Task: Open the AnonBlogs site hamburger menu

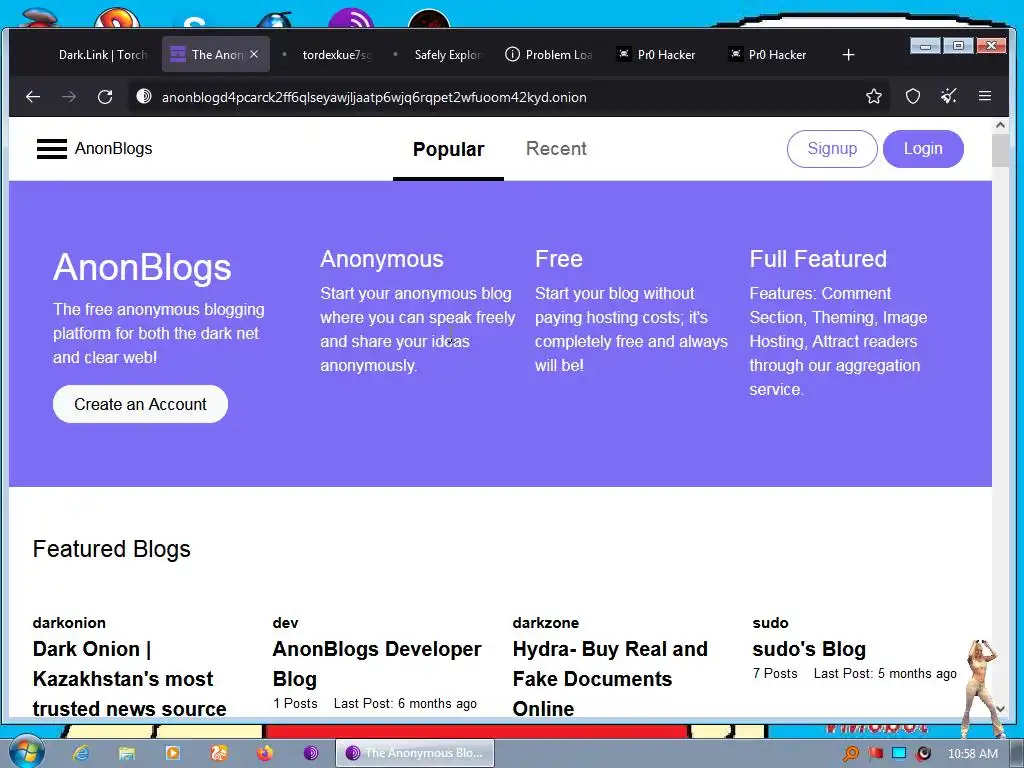Action: pyautogui.click(x=52, y=149)
